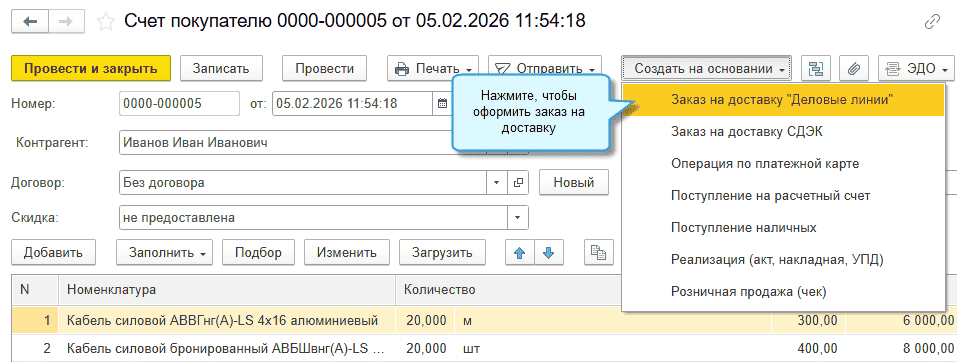Go forward with the right arrow button
The image size is (957, 362).
[x=65, y=21]
